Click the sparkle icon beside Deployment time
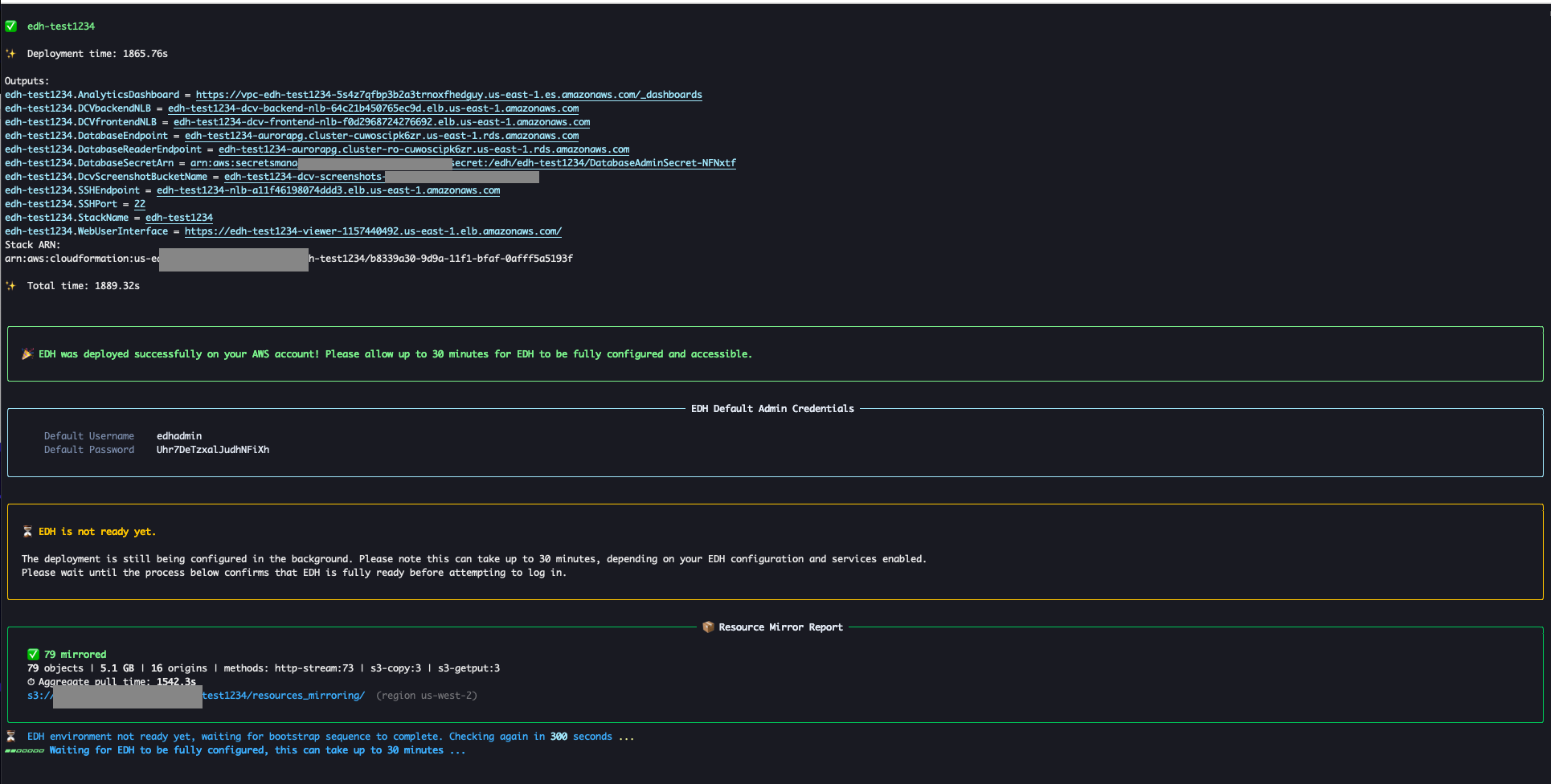1551x784 pixels. pos(10,54)
